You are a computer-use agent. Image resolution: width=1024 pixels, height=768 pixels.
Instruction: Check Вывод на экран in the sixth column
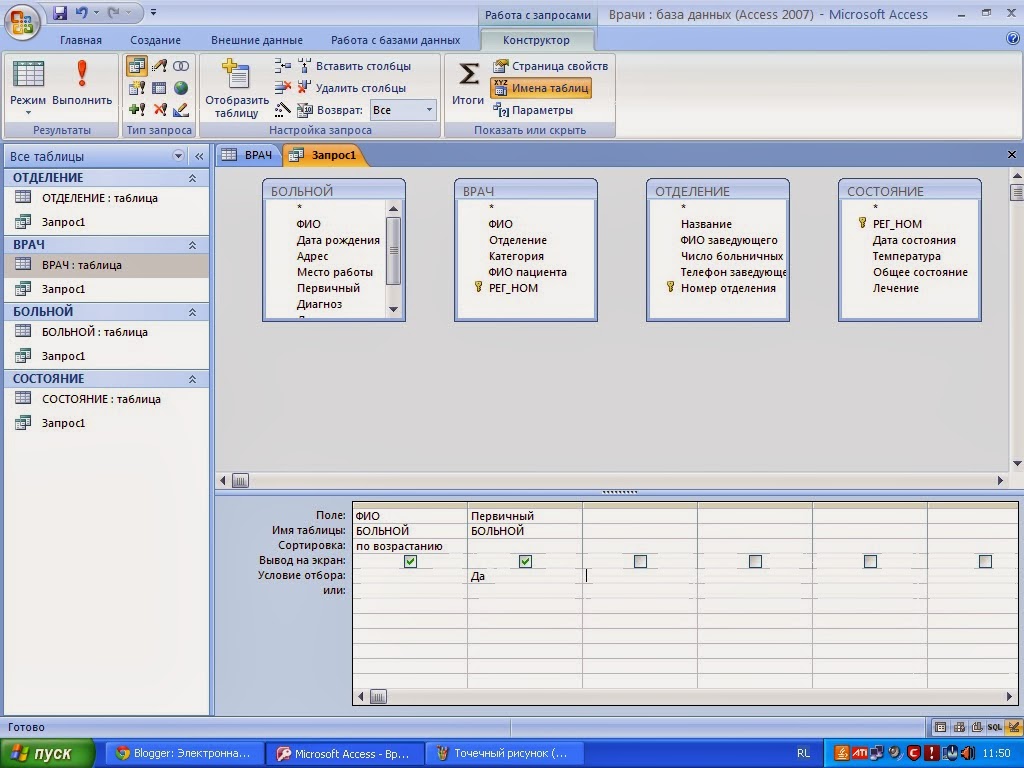(x=985, y=561)
